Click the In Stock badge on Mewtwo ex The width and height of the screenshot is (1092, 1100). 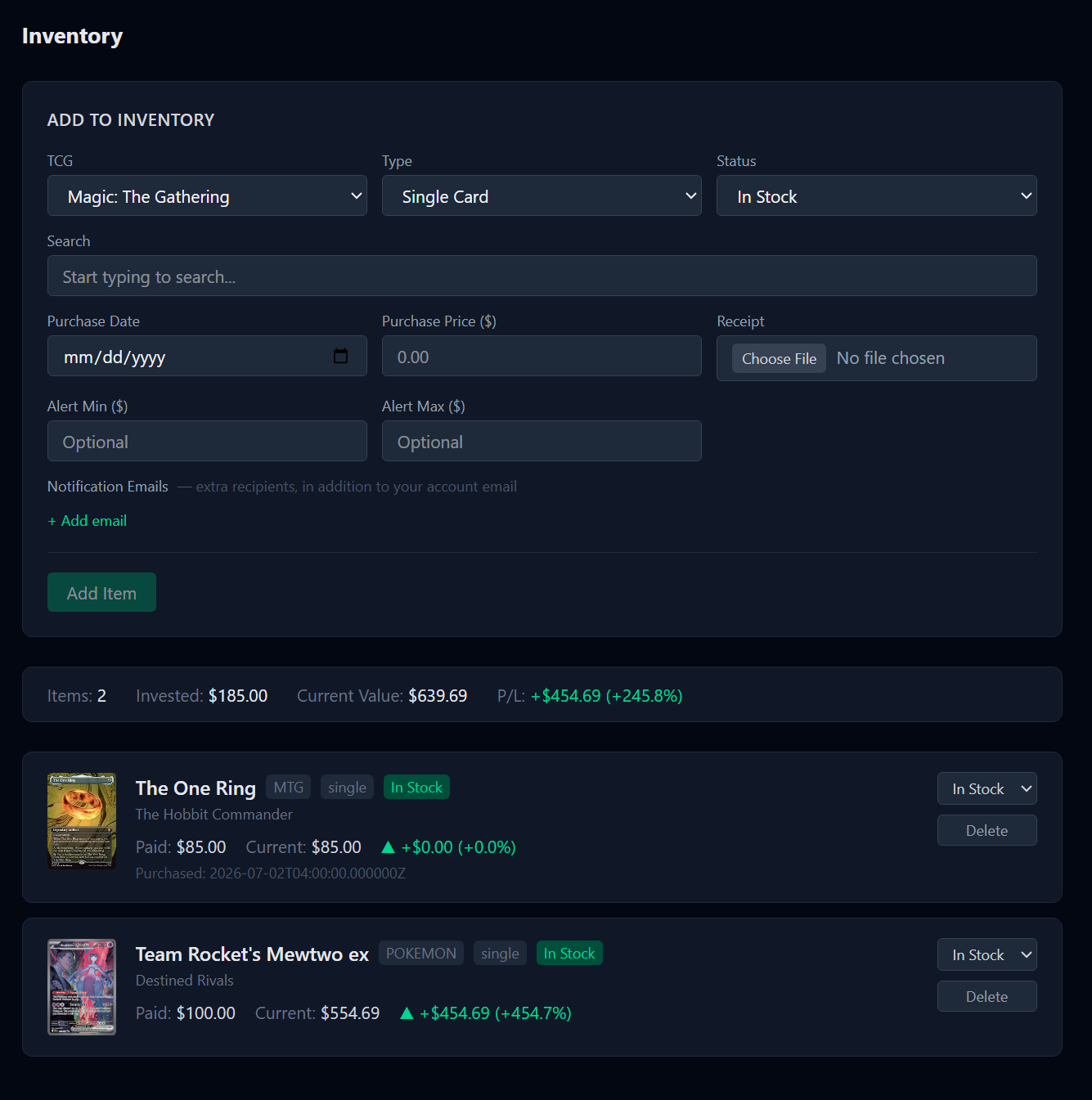click(x=569, y=953)
